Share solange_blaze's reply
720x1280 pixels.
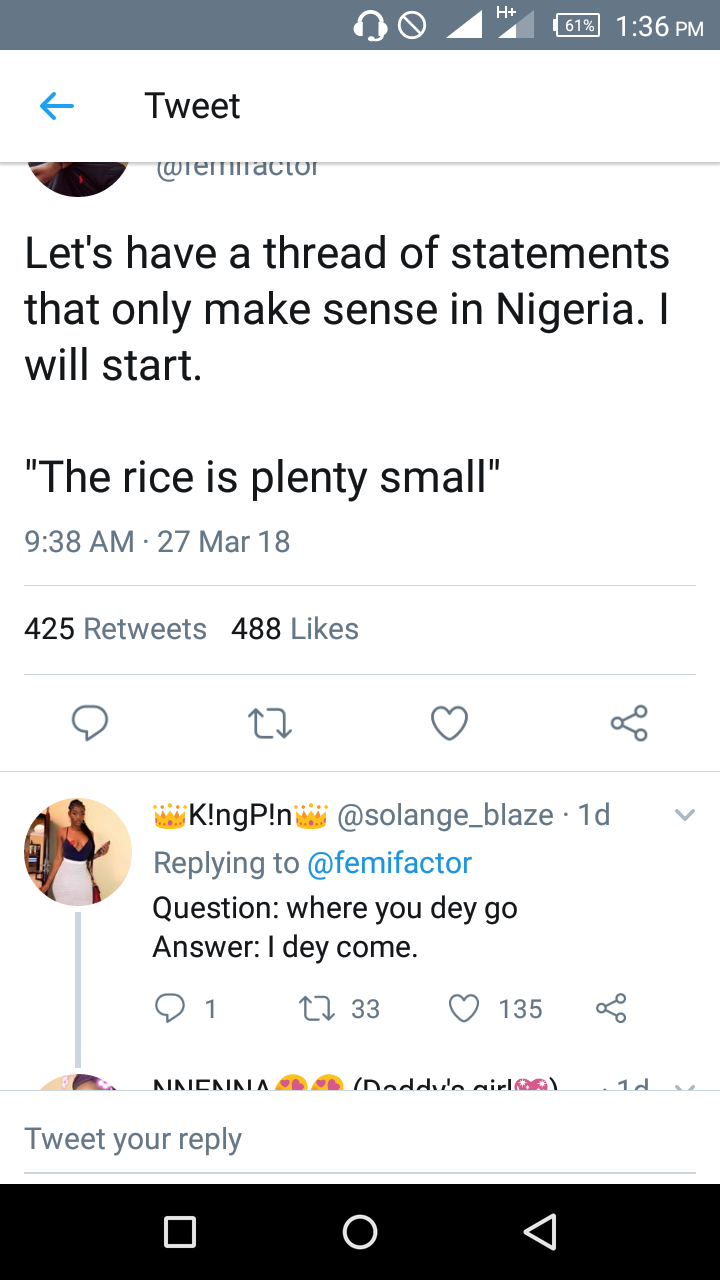611,1008
